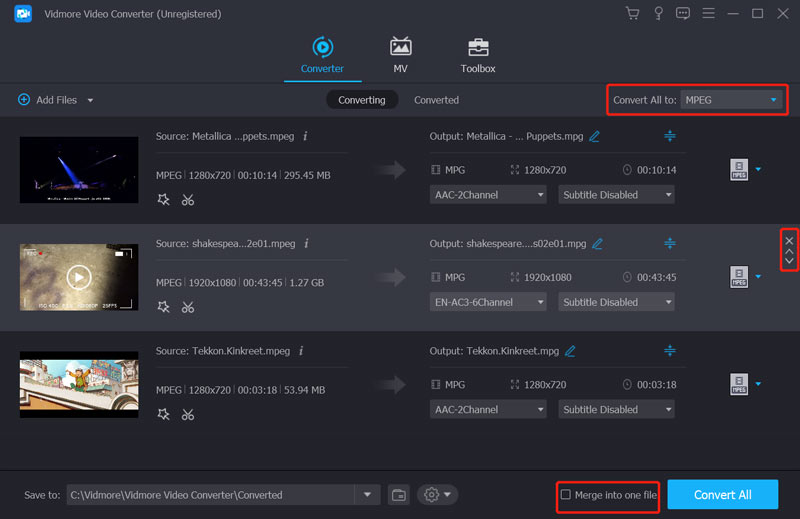Click the Convert All button
The width and height of the screenshot is (800, 519).
coord(722,495)
